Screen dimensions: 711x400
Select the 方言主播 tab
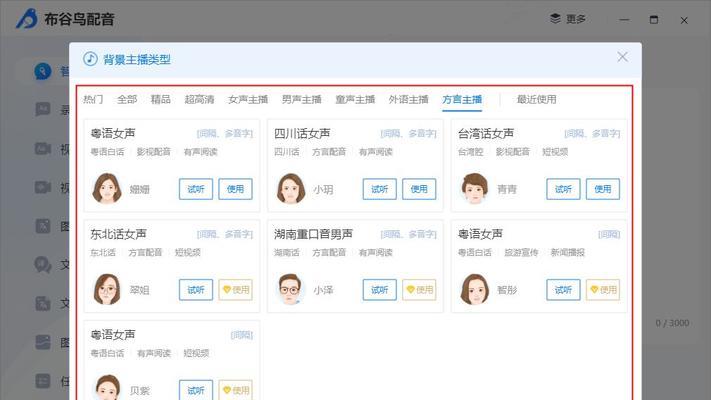coord(462,99)
